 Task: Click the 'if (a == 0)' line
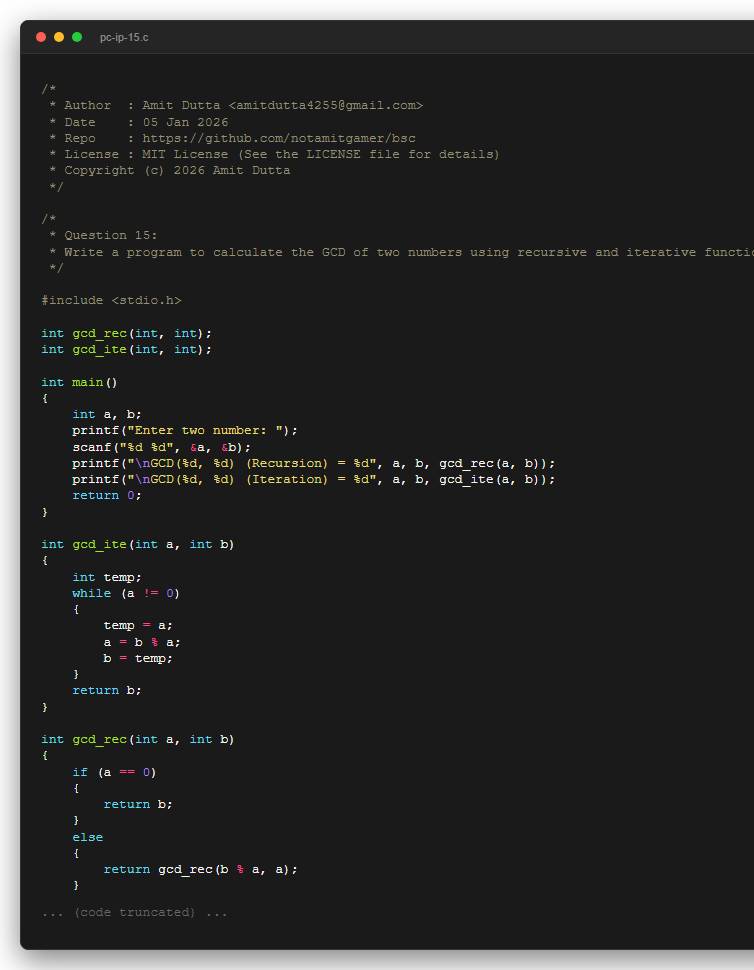click(114, 772)
